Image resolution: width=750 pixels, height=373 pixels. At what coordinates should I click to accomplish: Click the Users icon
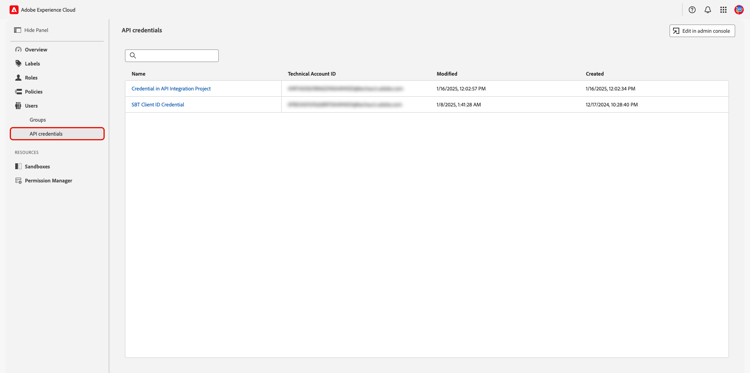click(x=18, y=106)
